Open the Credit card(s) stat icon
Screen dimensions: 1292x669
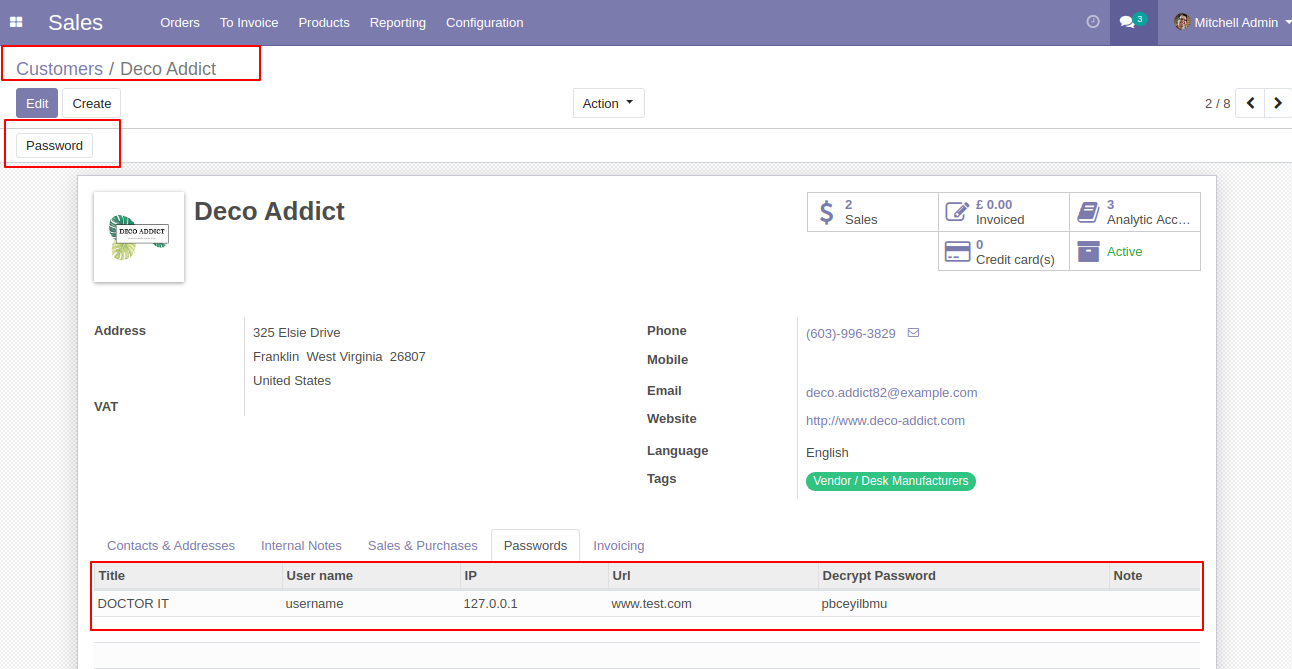(957, 251)
